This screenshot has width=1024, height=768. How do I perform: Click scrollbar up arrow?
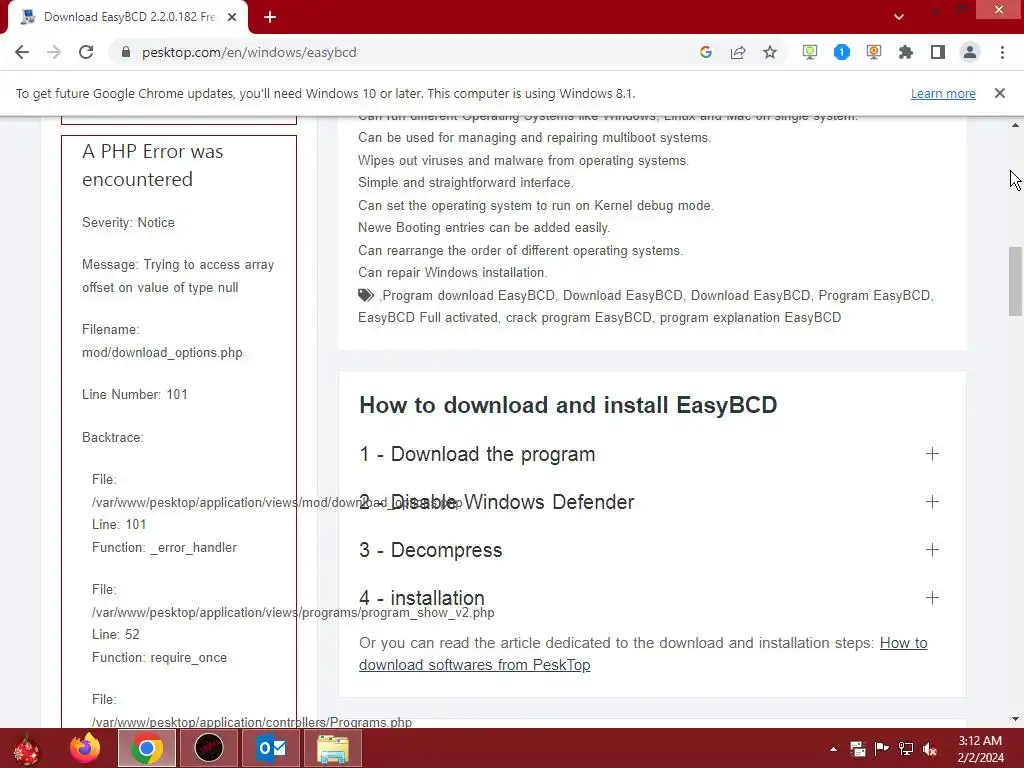tap(1015, 125)
